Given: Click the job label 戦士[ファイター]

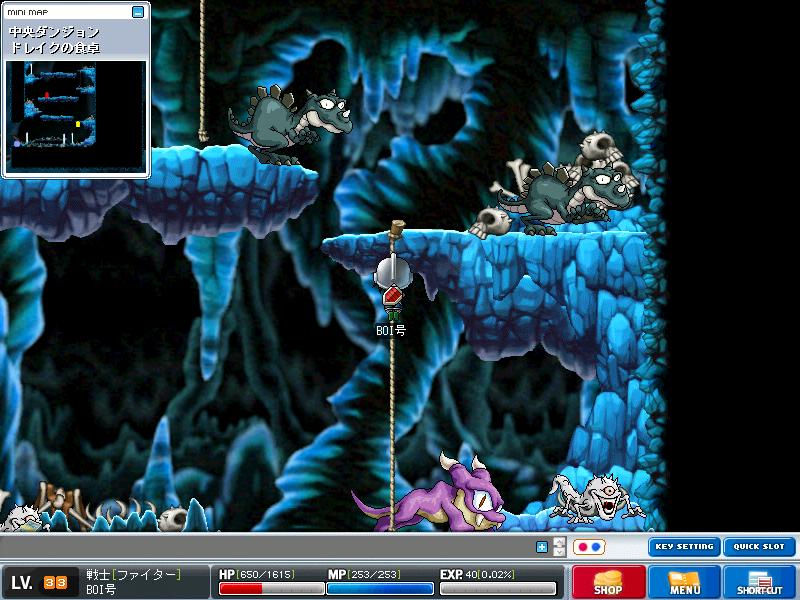Looking at the screenshot, I should click(x=133, y=575).
